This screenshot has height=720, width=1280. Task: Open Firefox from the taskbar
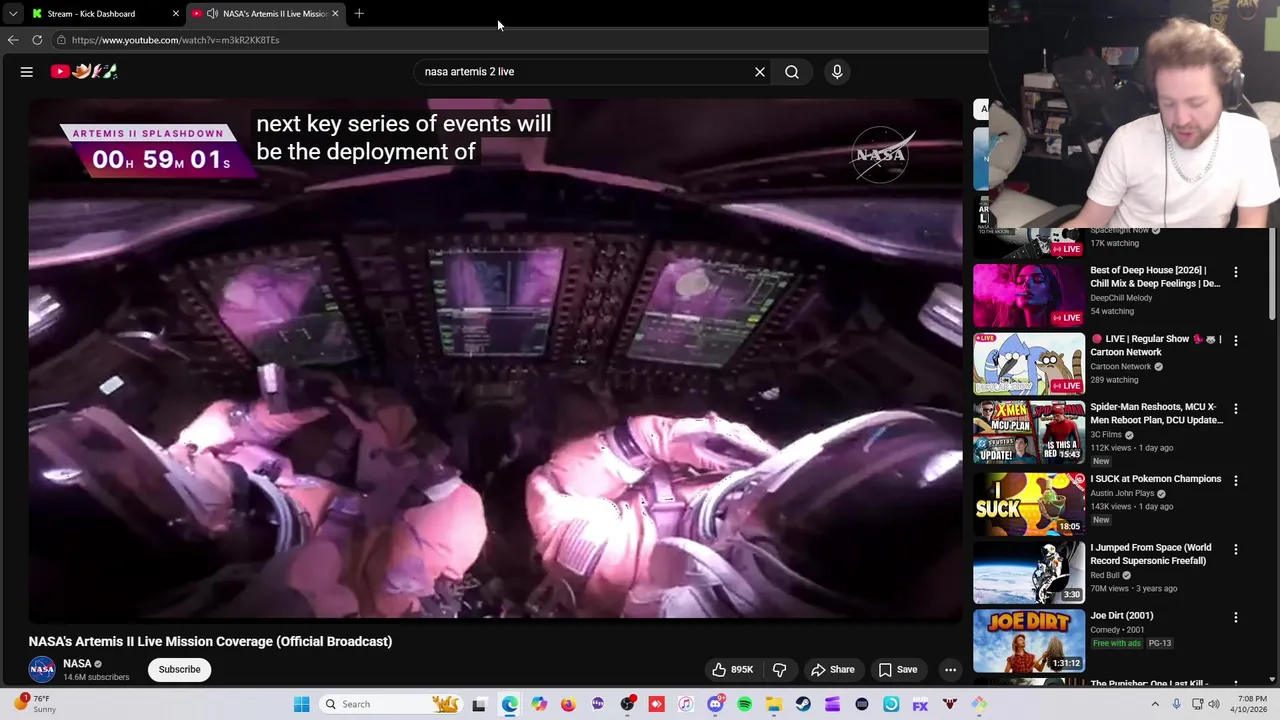coord(568,704)
